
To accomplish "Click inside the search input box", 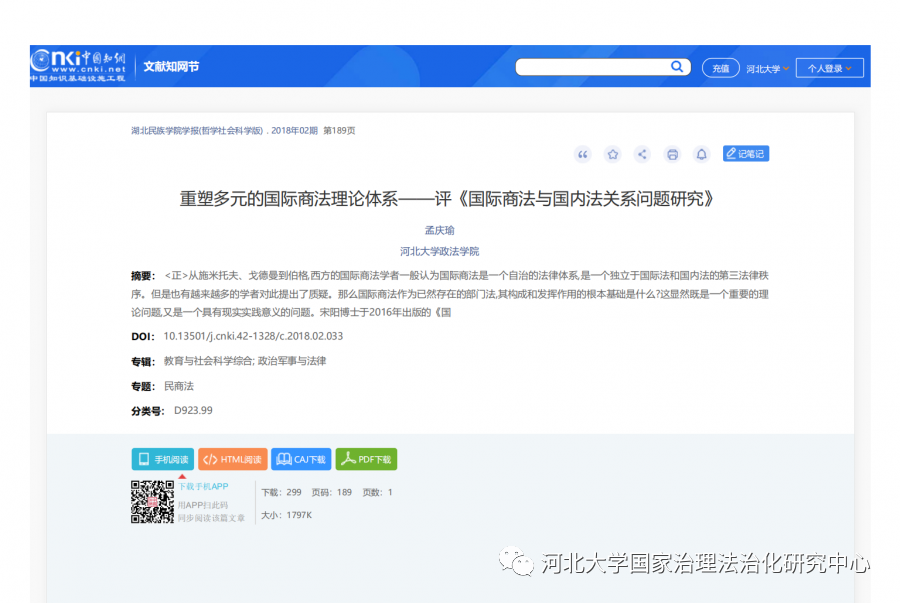I will 595,66.
